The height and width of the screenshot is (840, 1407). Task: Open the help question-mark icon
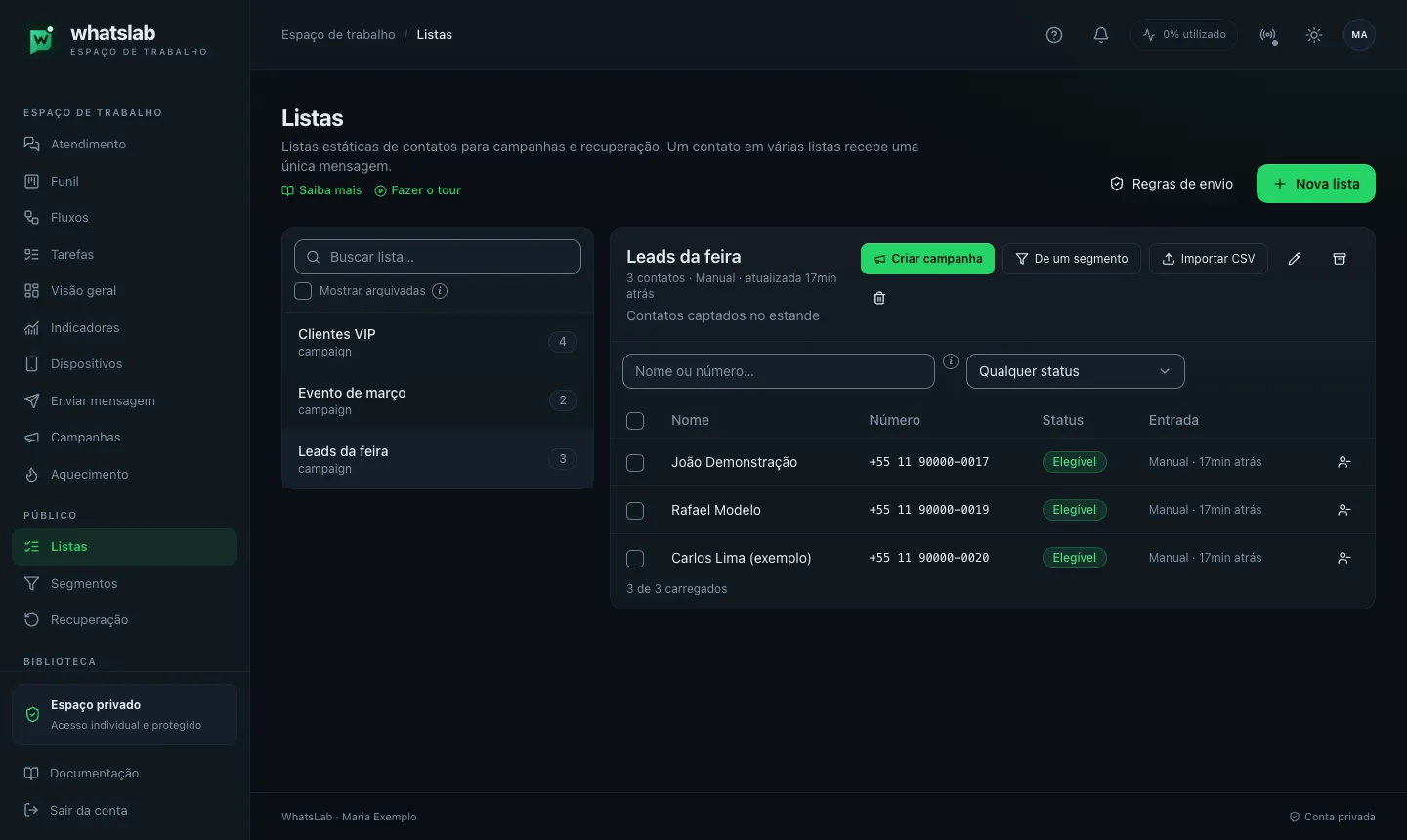[1054, 35]
